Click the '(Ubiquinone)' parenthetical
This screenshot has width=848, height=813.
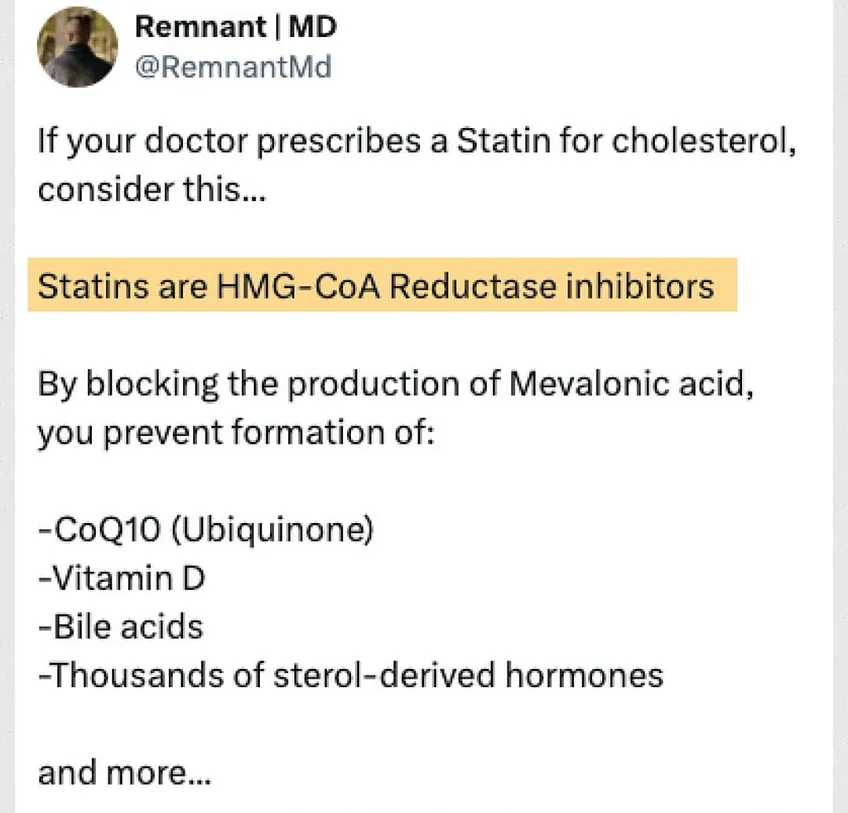coord(273,530)
